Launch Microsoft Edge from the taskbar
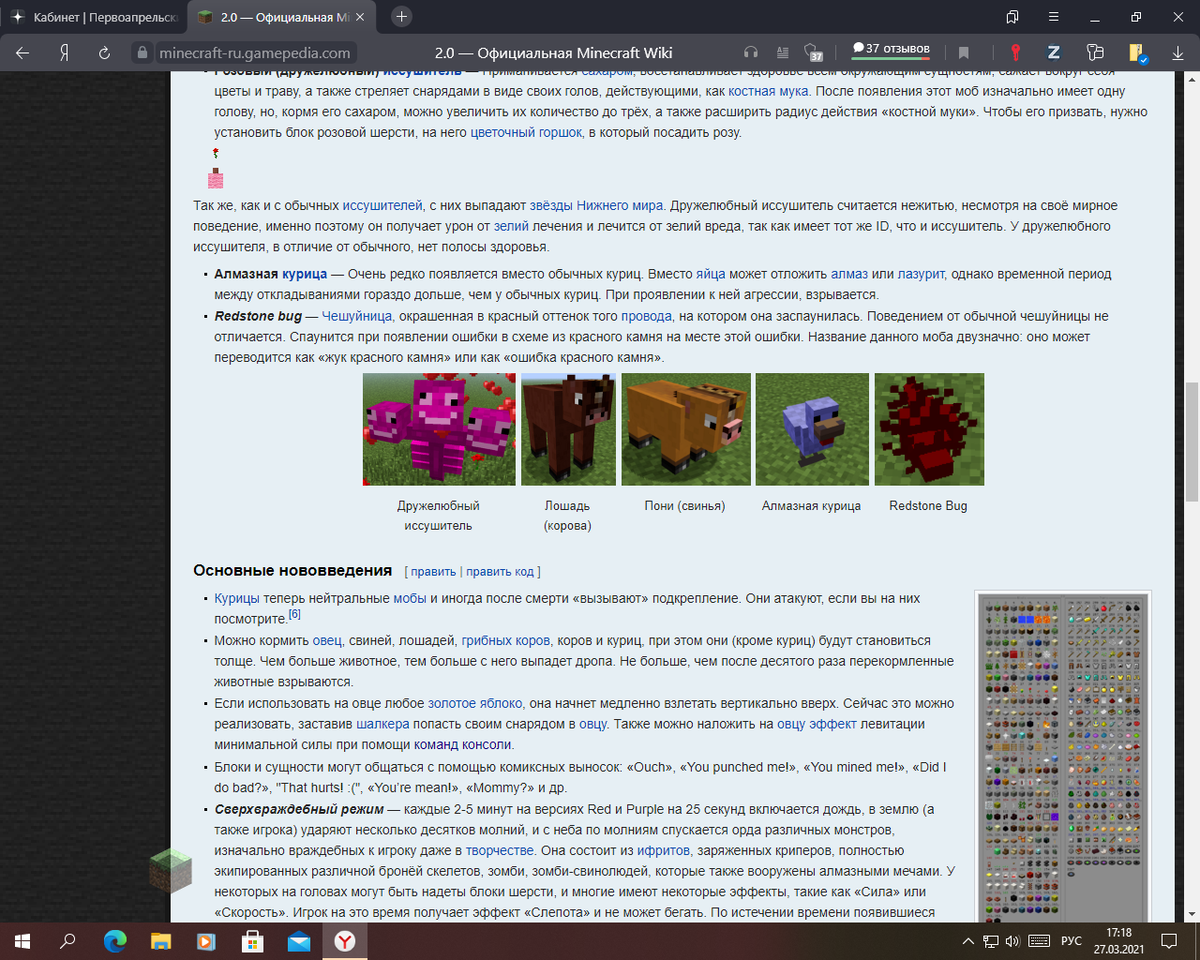Viewport: 1200px width, 960px height. pyautogui.click(x=116, y=940)
